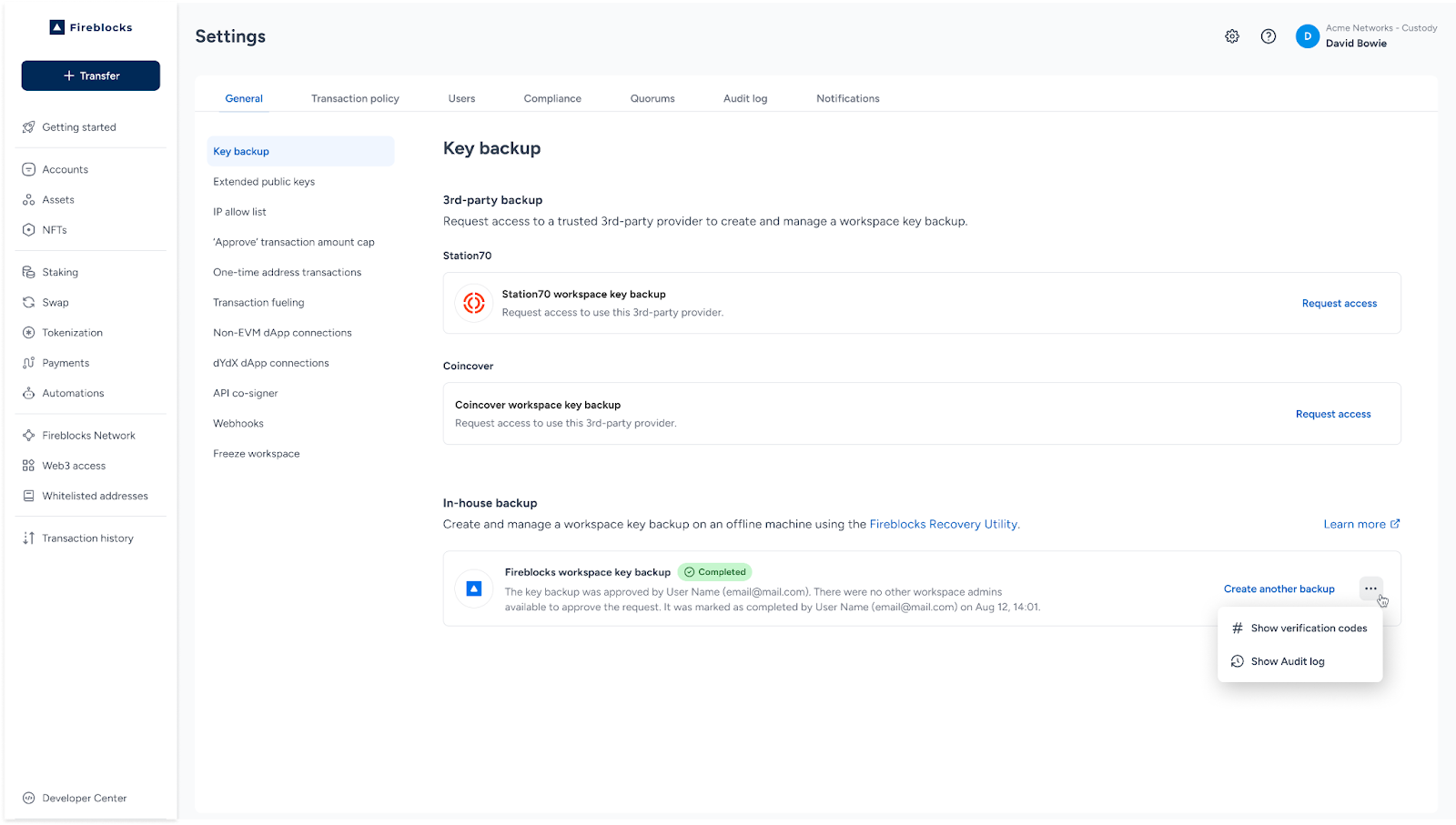Click the three-dots more options button

click(x=1370, y=589)
